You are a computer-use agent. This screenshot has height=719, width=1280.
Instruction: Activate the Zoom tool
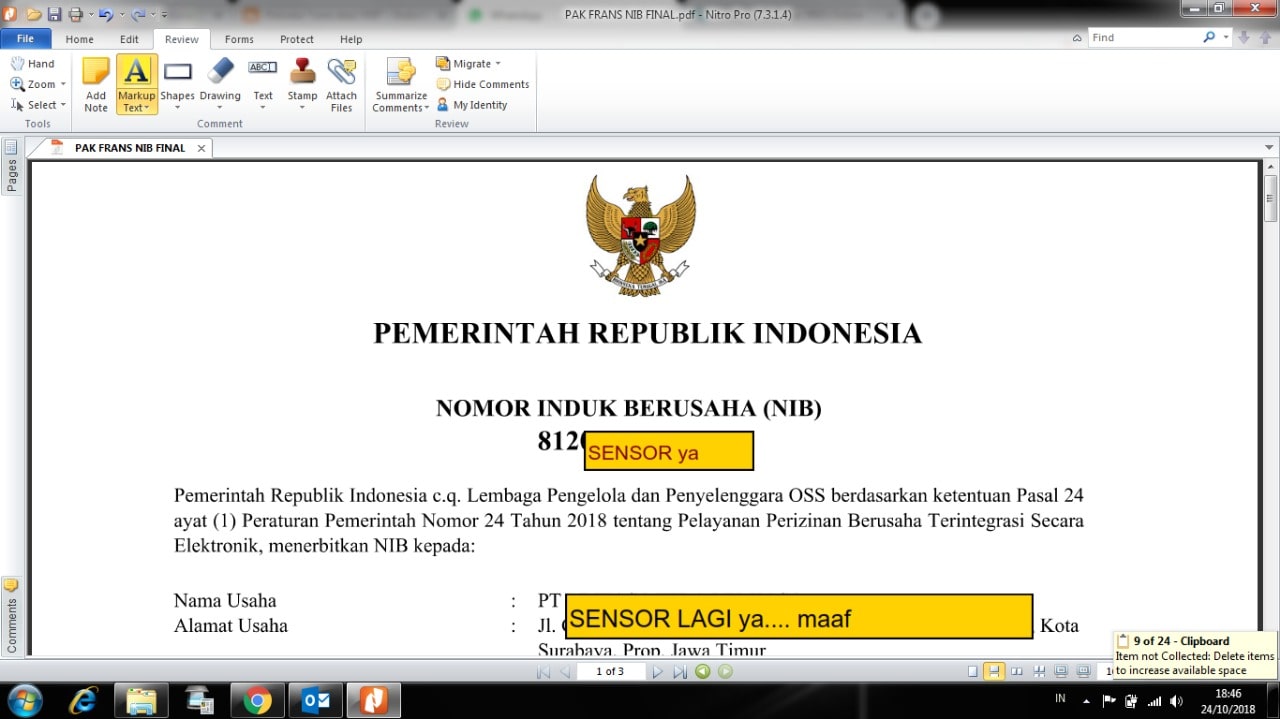coord(33,84)
